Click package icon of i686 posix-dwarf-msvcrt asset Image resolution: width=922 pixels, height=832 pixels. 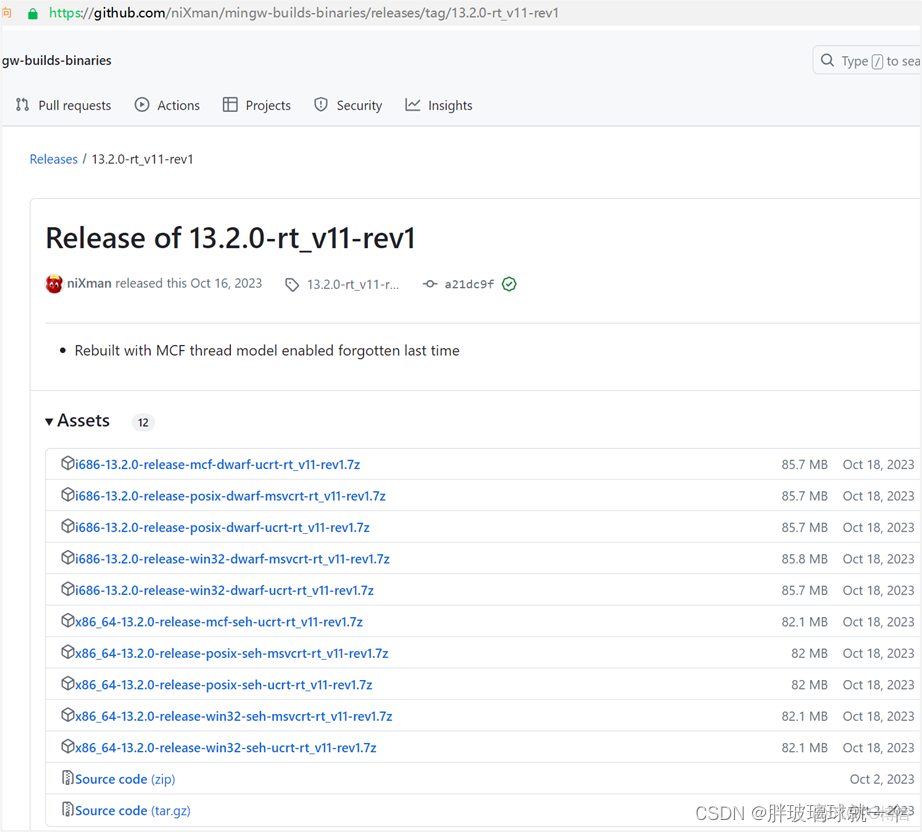point(68,495)
